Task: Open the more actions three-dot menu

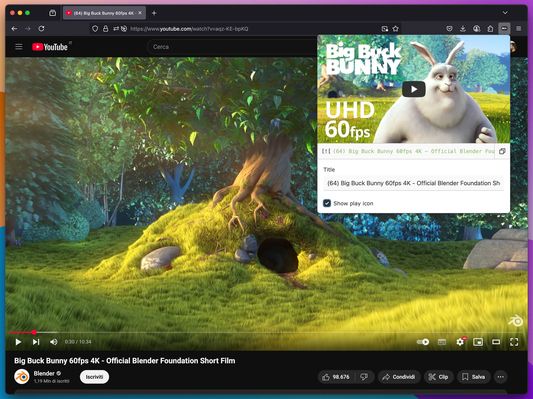Action: (x=500, y=377)
